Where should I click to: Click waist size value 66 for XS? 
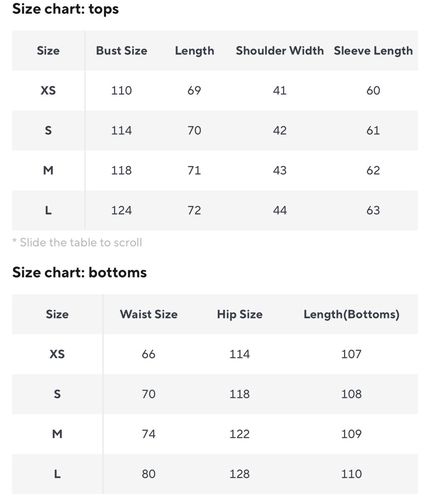(x=148, y=354)
